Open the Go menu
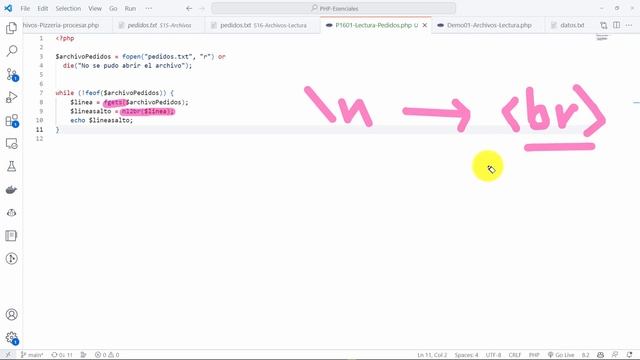This screenshot has height=360, width=640. [x=113, y=8]
